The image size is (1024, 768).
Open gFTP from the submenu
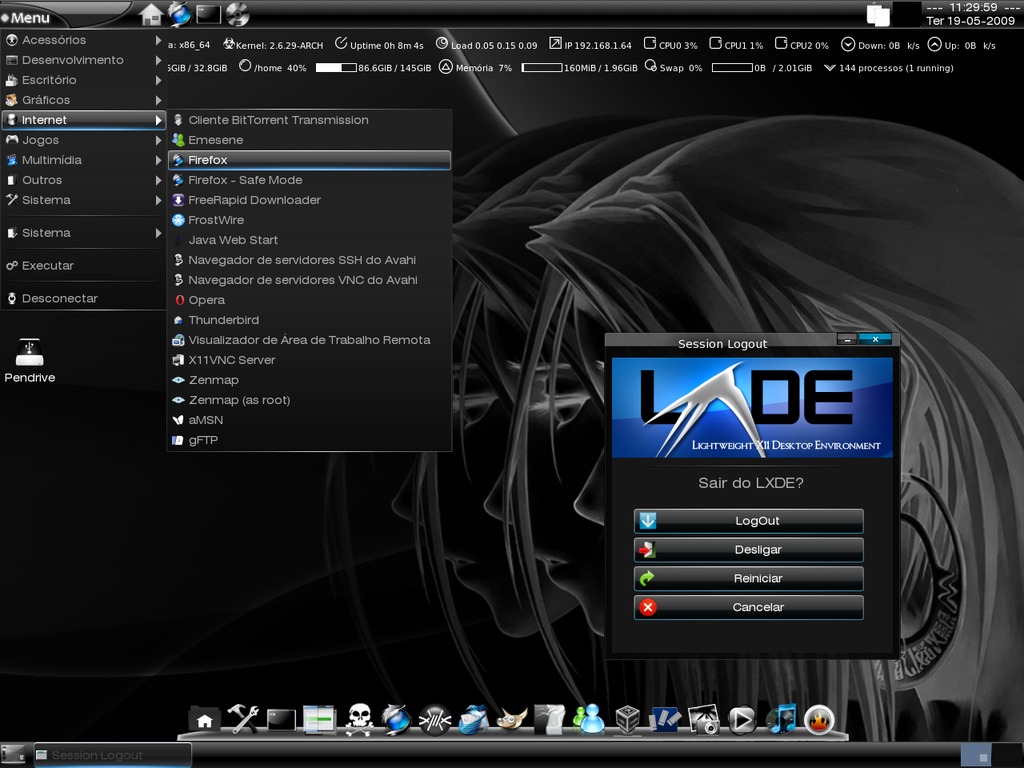(310, 440)
